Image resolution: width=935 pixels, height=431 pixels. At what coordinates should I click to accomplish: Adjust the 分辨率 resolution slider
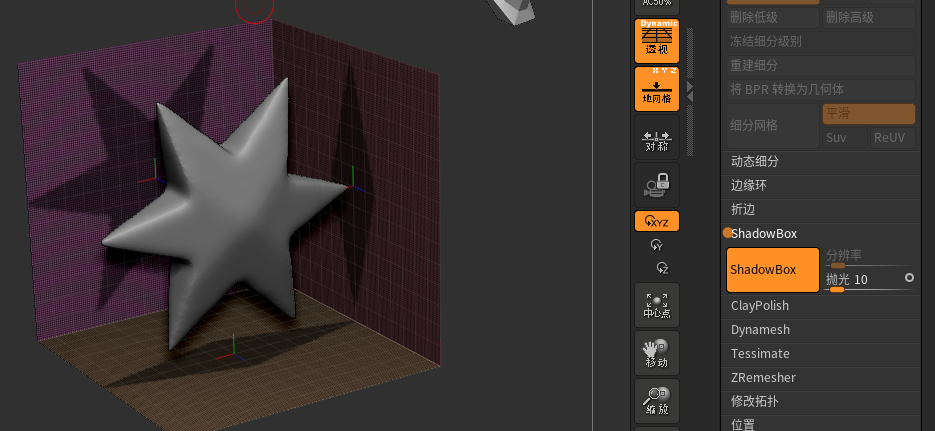(x=868, y=259)
